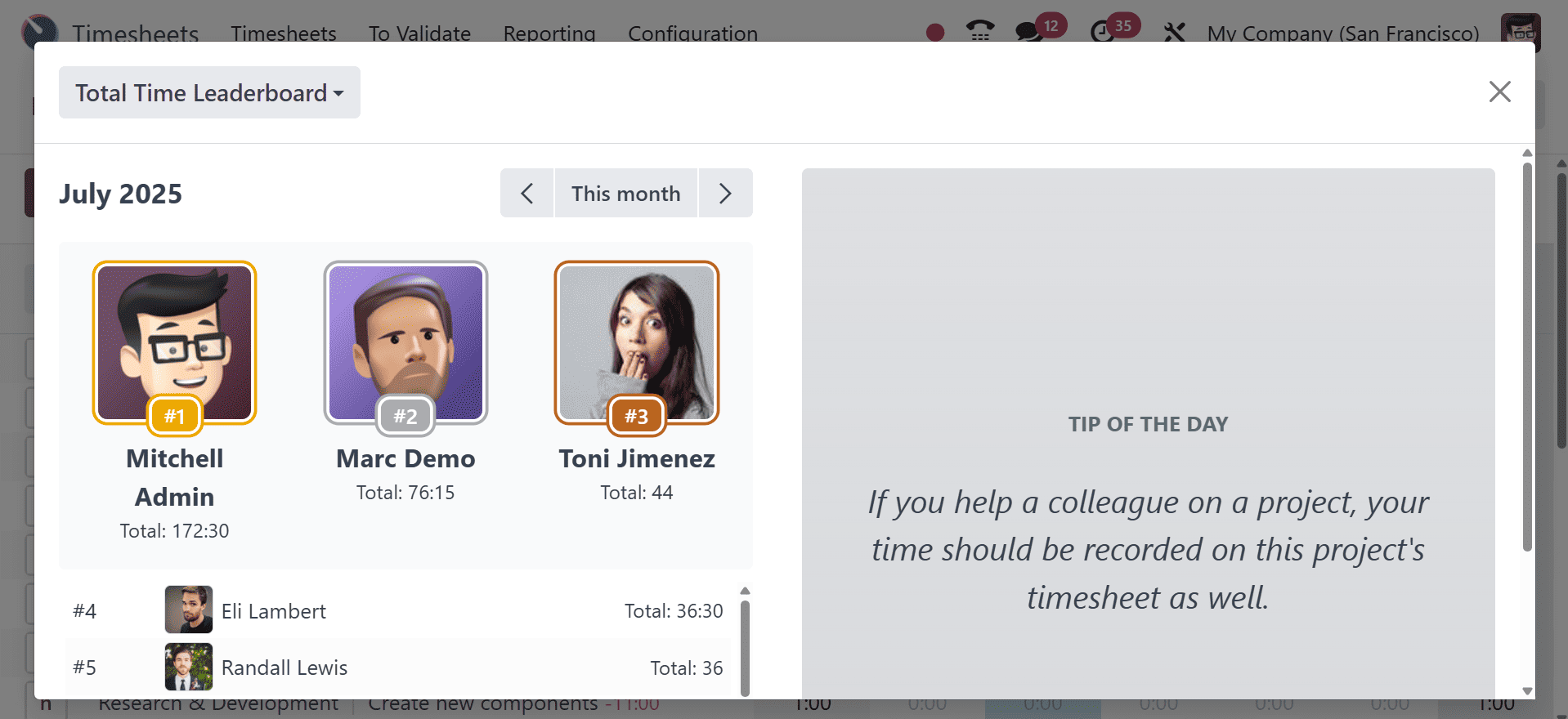Close the leaderboard dialog

tap(1499, 92)
